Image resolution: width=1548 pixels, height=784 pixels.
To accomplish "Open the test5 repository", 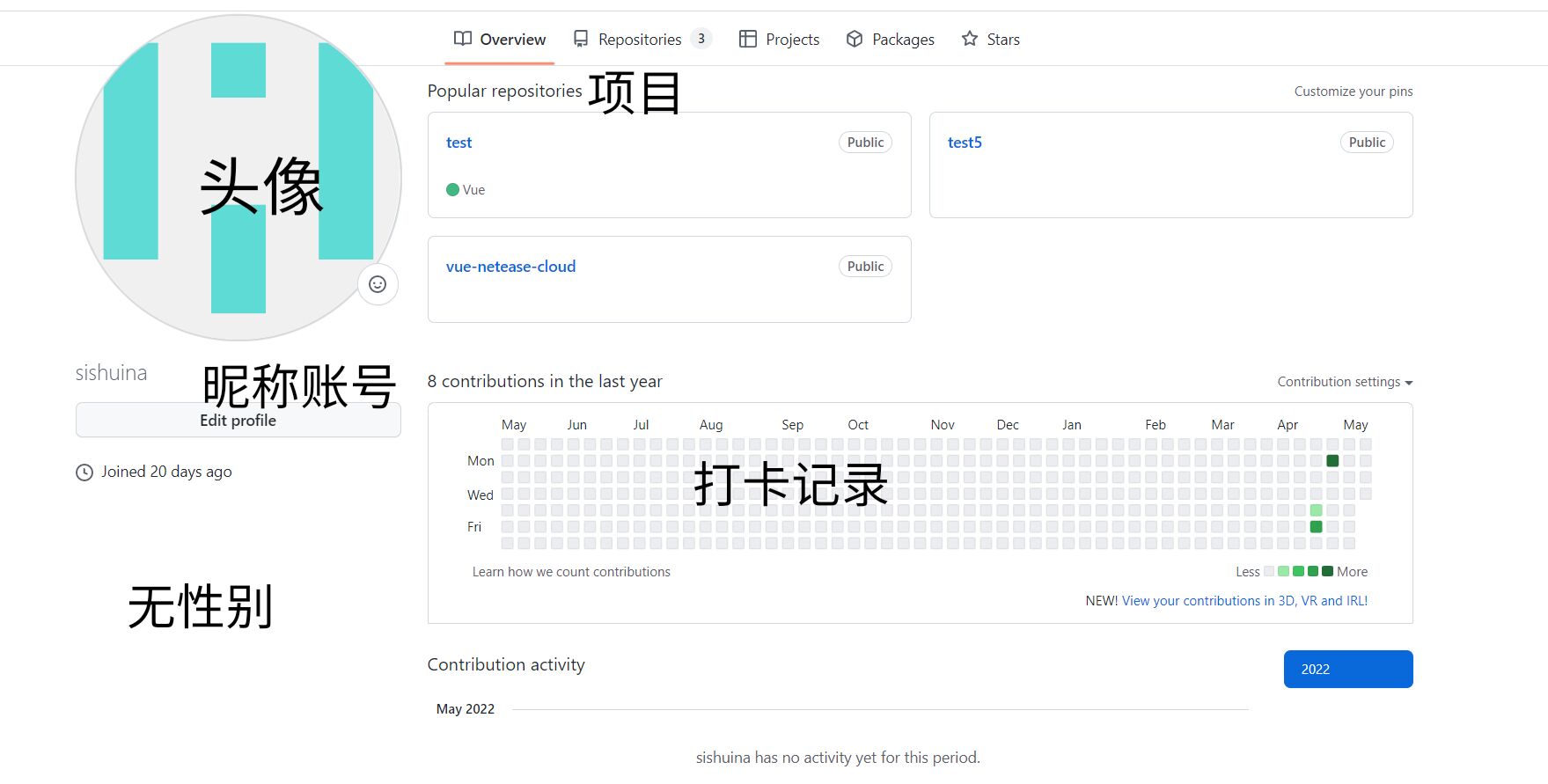I will (965, 143).
